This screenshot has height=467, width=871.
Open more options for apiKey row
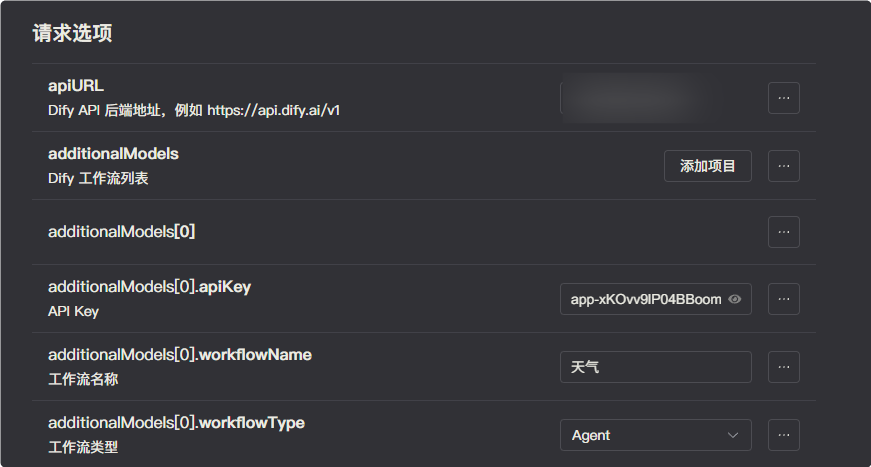pyautogui.click(x=784, y=299)
